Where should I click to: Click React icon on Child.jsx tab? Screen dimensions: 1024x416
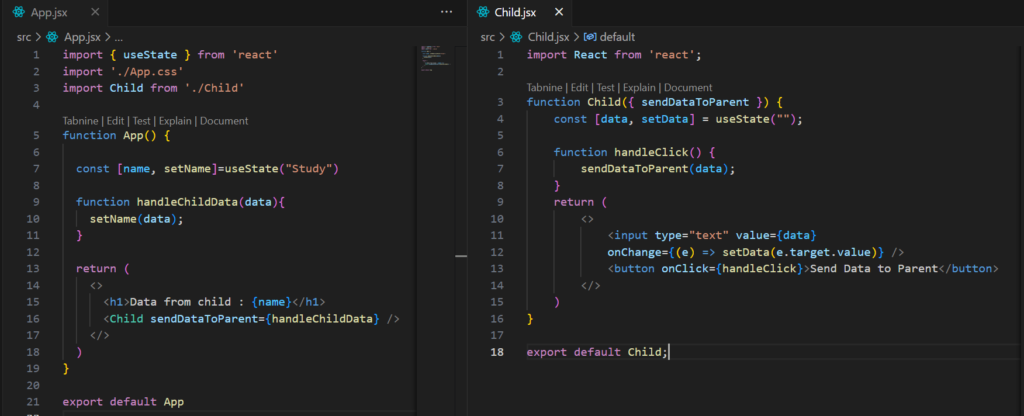[483, 12]
